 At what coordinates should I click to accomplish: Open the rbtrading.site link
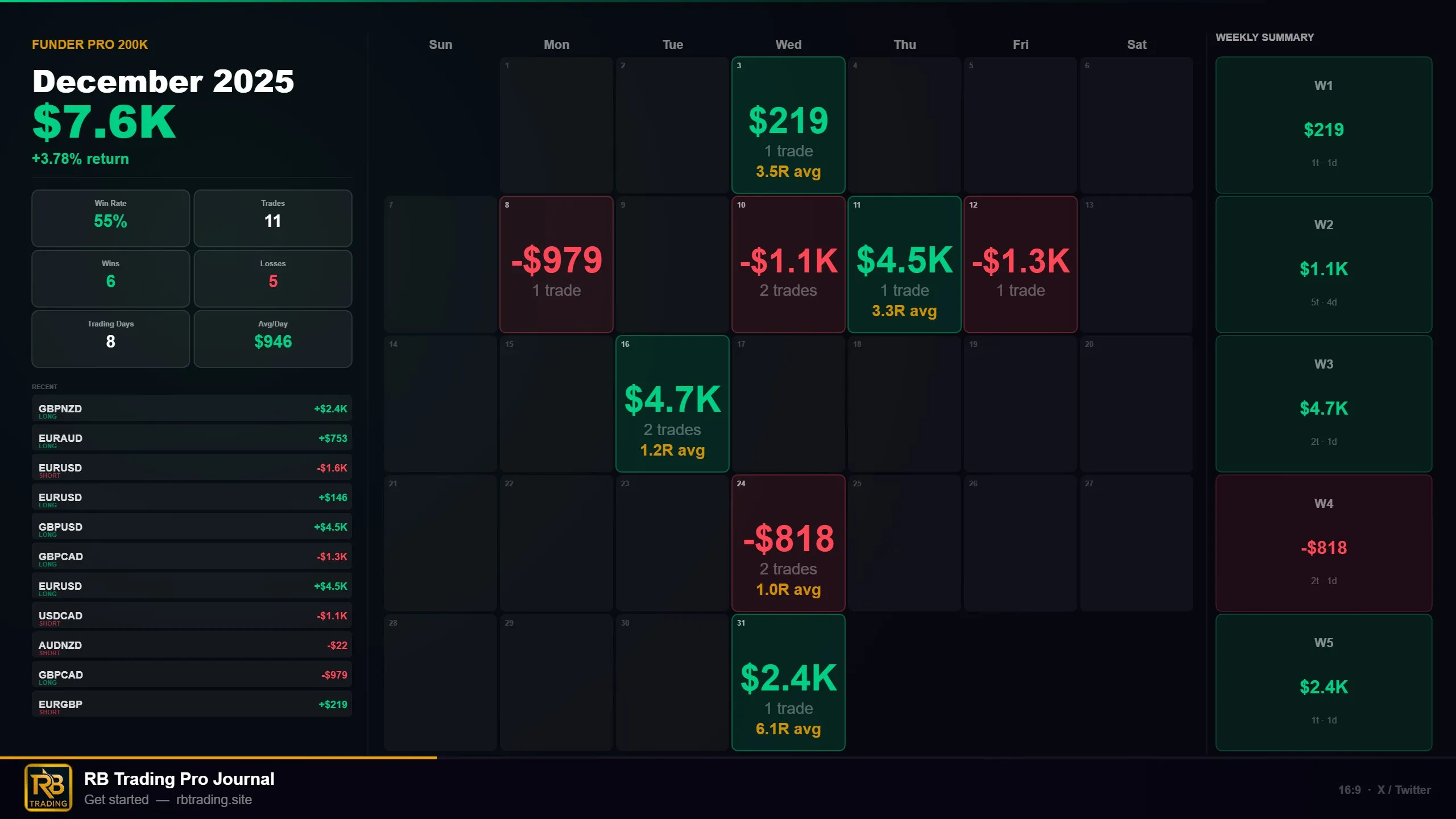click(x=214, y=800)
